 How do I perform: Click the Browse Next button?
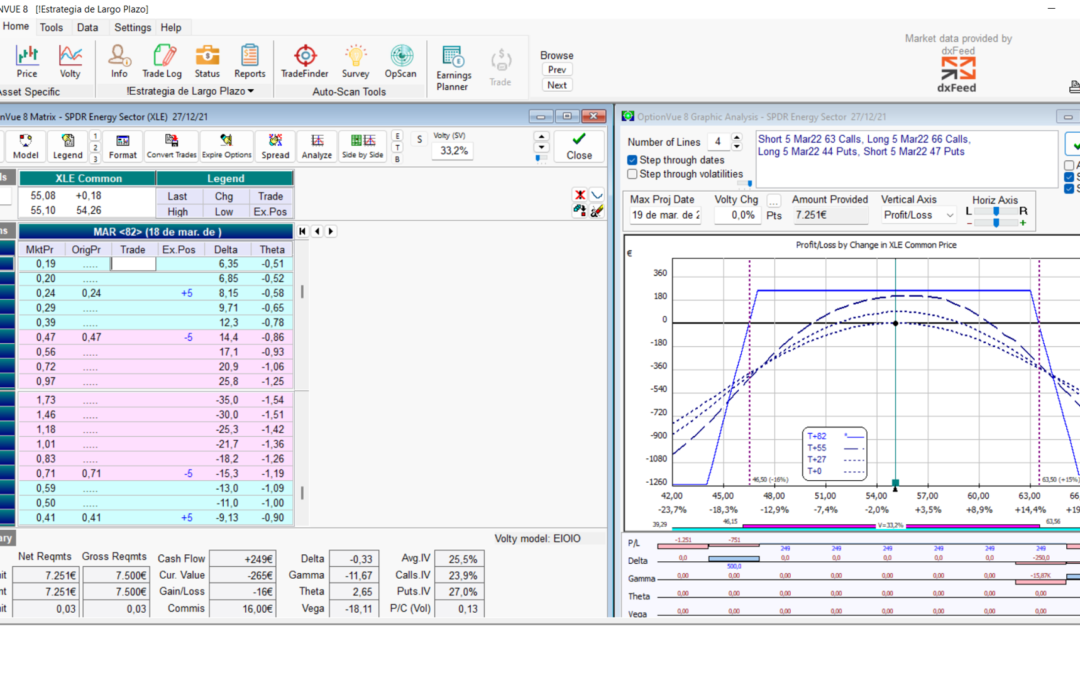[x=557, y=85]
